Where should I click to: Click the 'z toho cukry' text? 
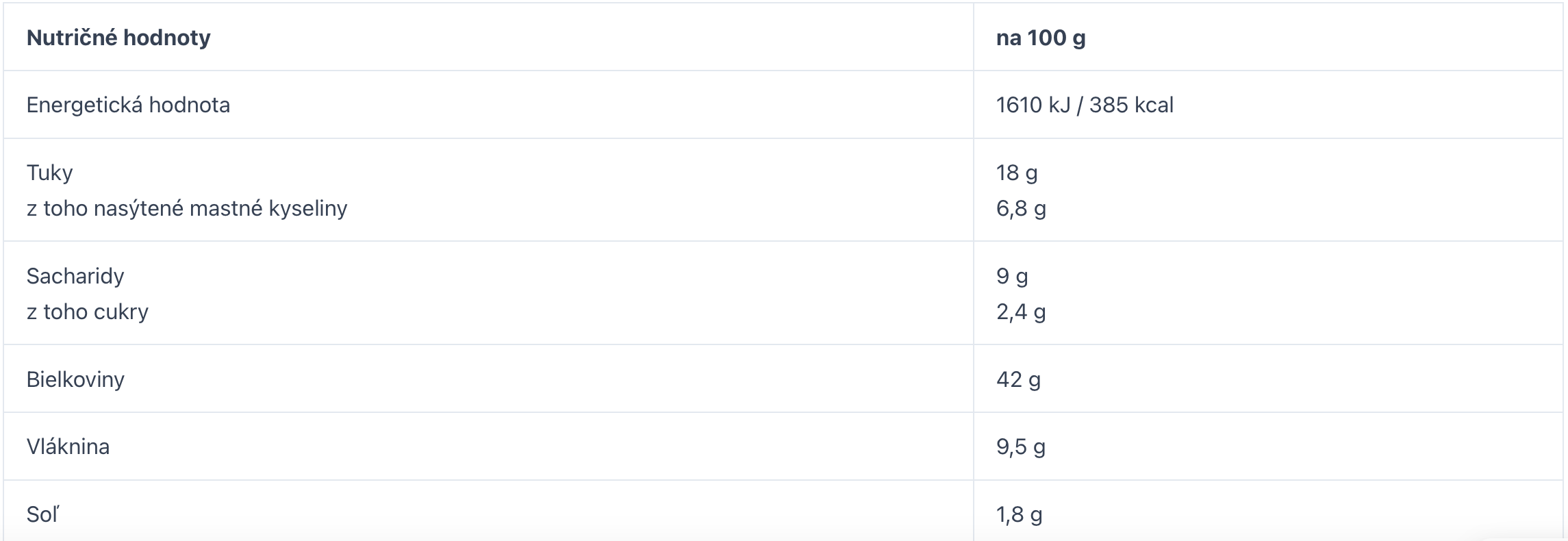88,312
